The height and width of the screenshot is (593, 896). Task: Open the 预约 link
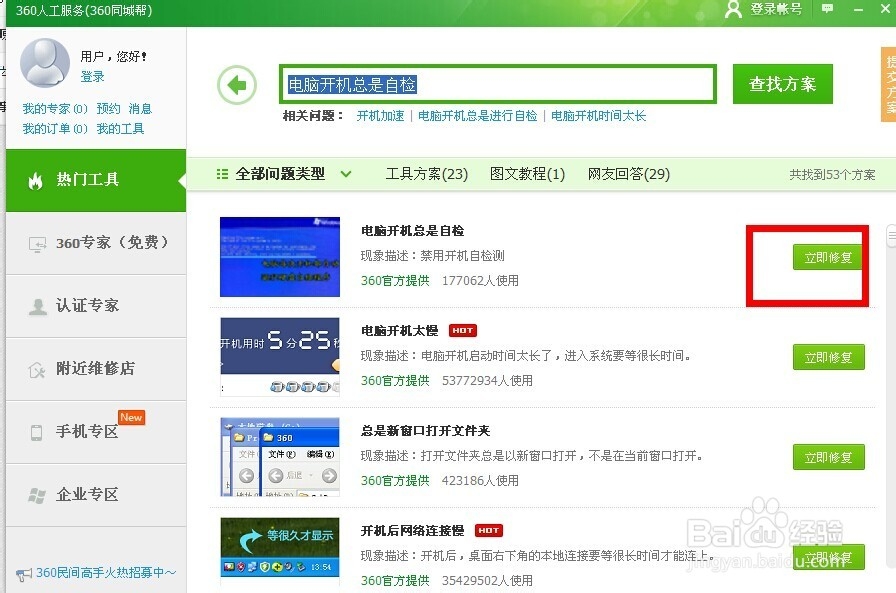pos(109,109)
